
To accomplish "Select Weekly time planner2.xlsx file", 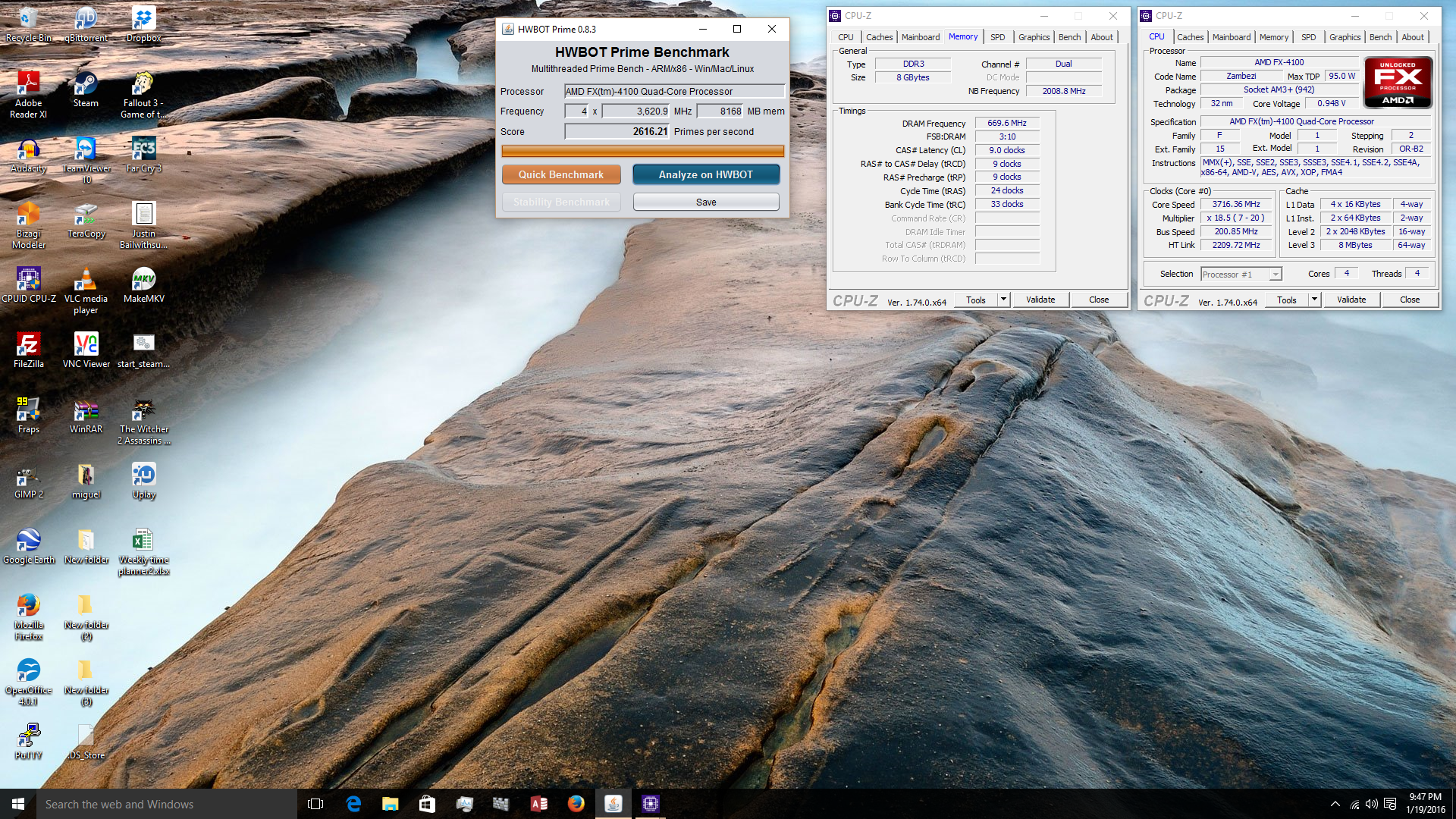I will coord(143,551).
